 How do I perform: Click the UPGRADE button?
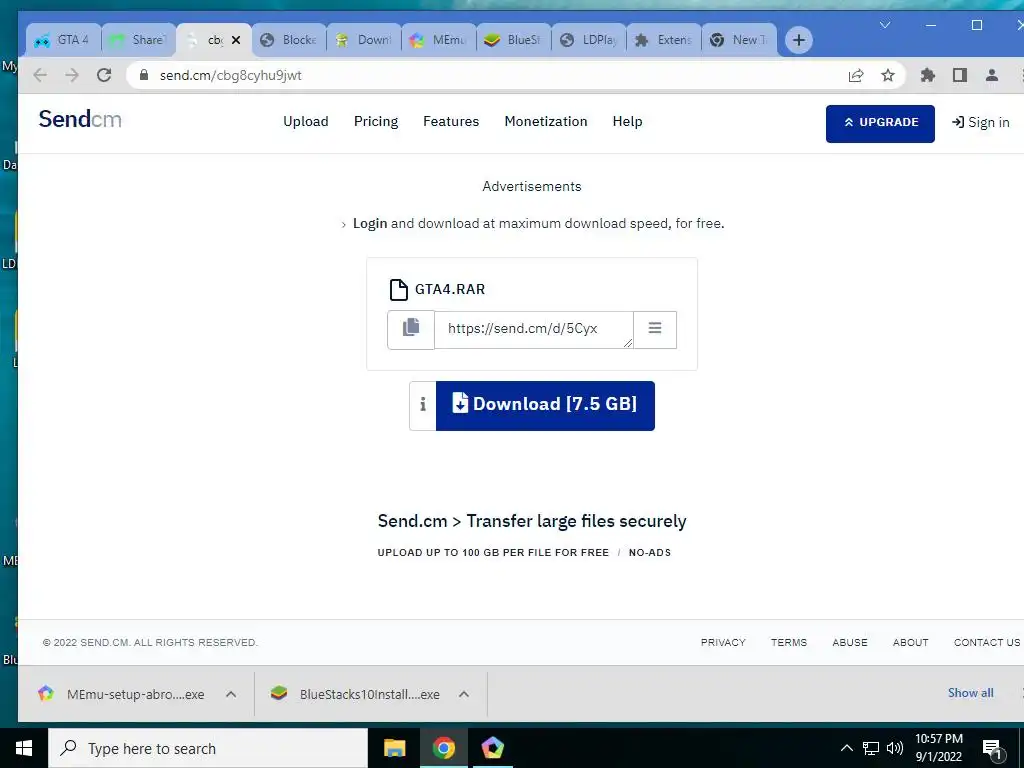click(880, 123)
